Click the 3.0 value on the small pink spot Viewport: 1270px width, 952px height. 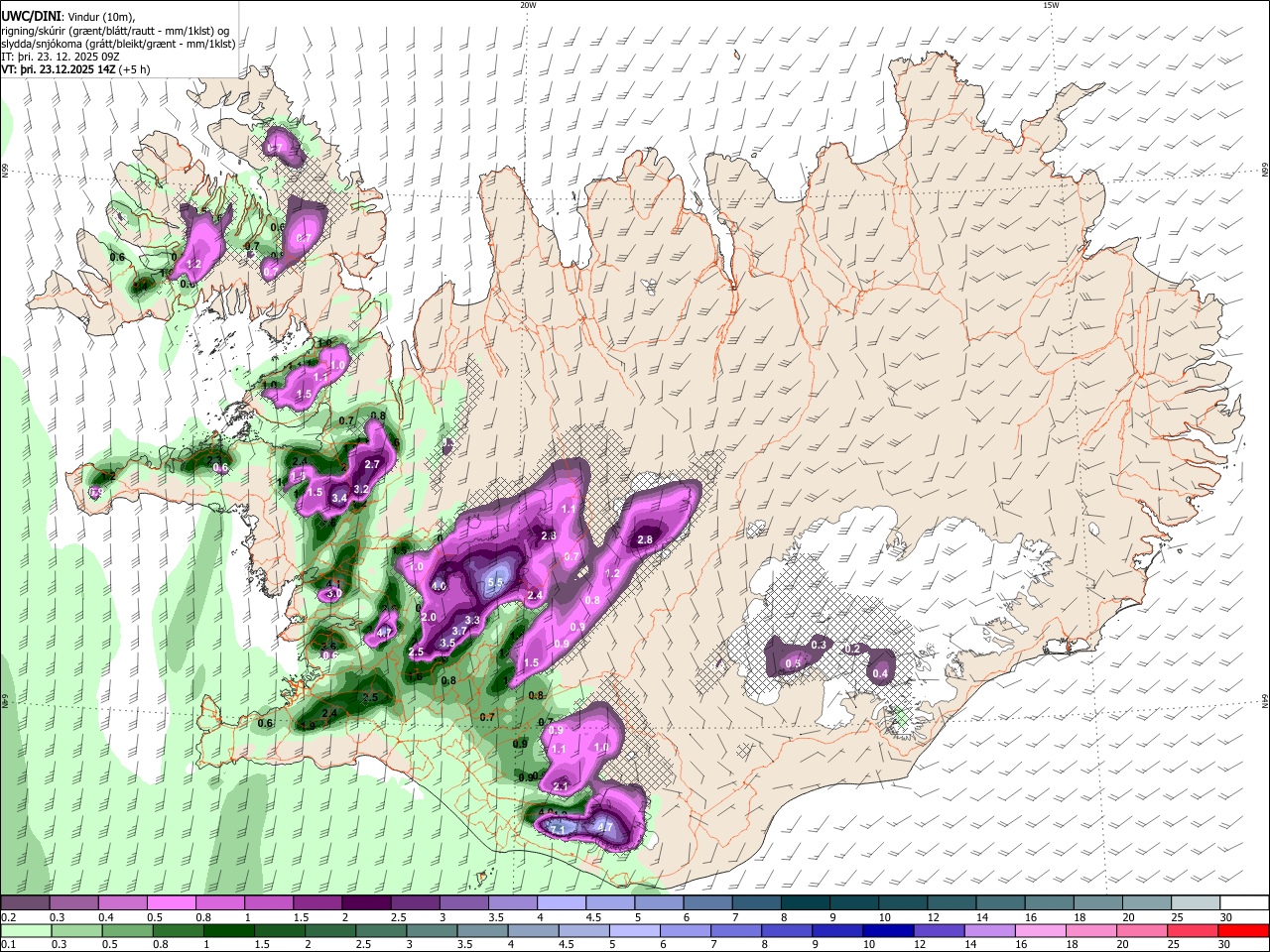coord(334,593)
